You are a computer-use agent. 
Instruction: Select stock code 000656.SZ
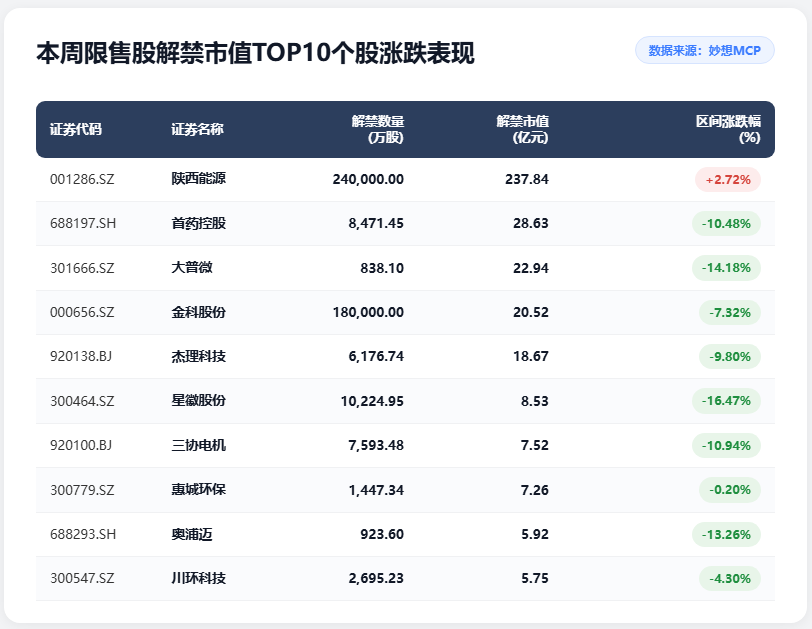click(x=82, y=312)
